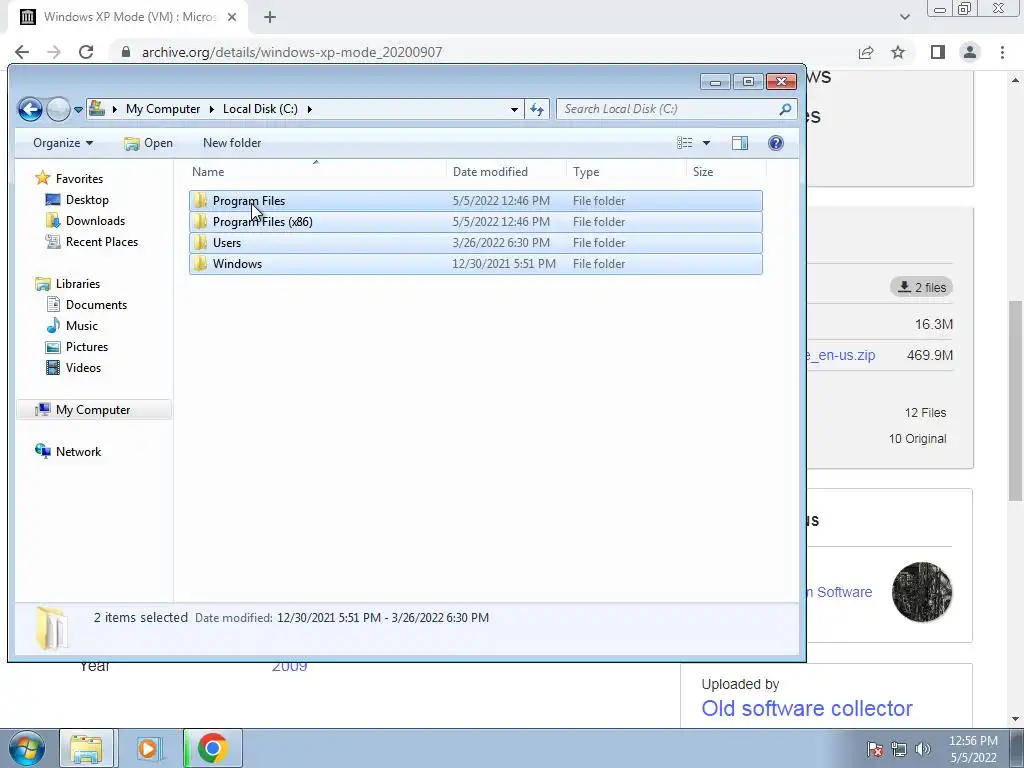Screen dimensions: 1024x768
Task: Toggle the preview pane
Action: coord(740,143)
